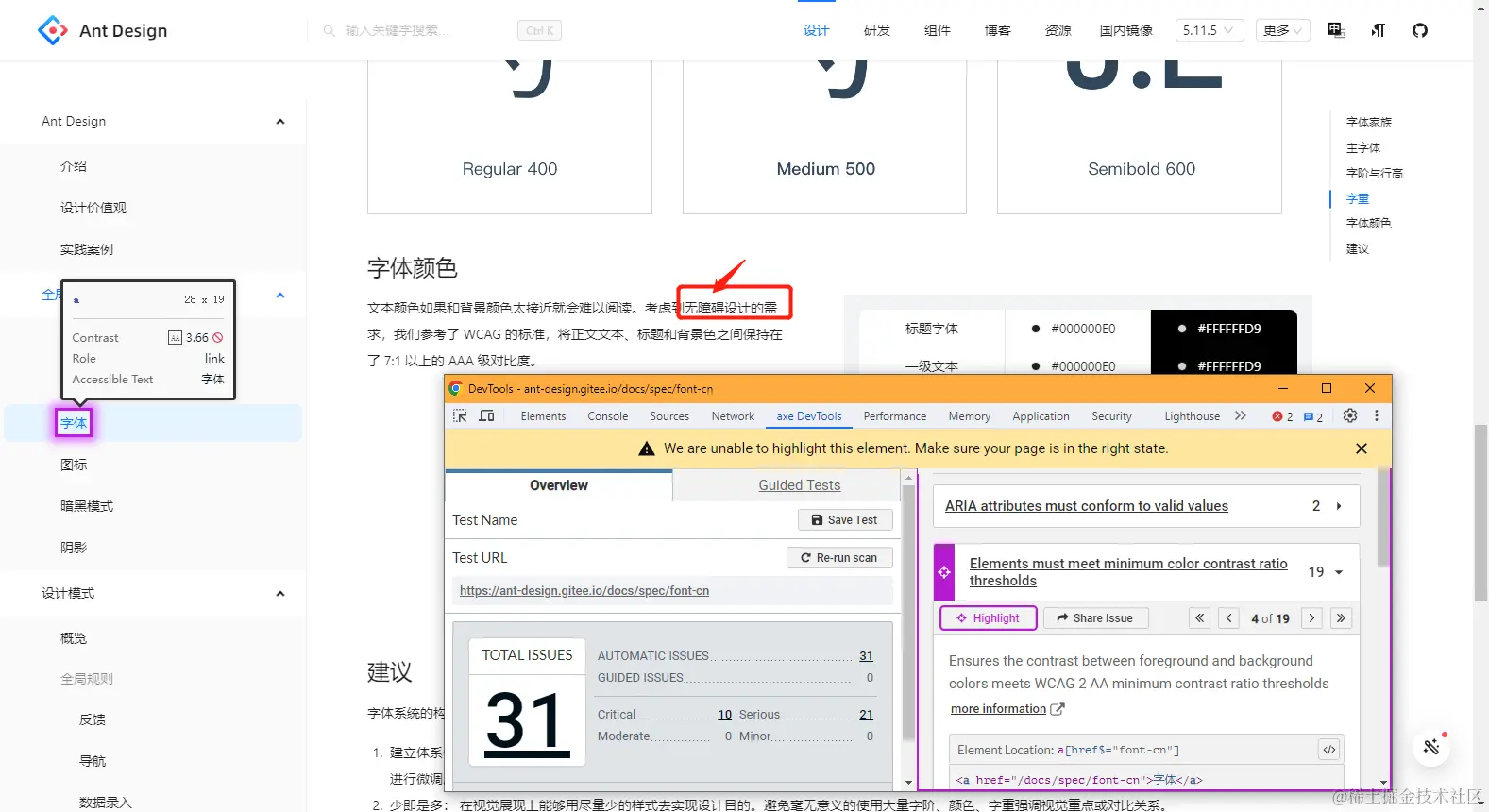Viewport: 1489px width, 812px height.
Task: Click the Save Test button
Action: (845, 520)
